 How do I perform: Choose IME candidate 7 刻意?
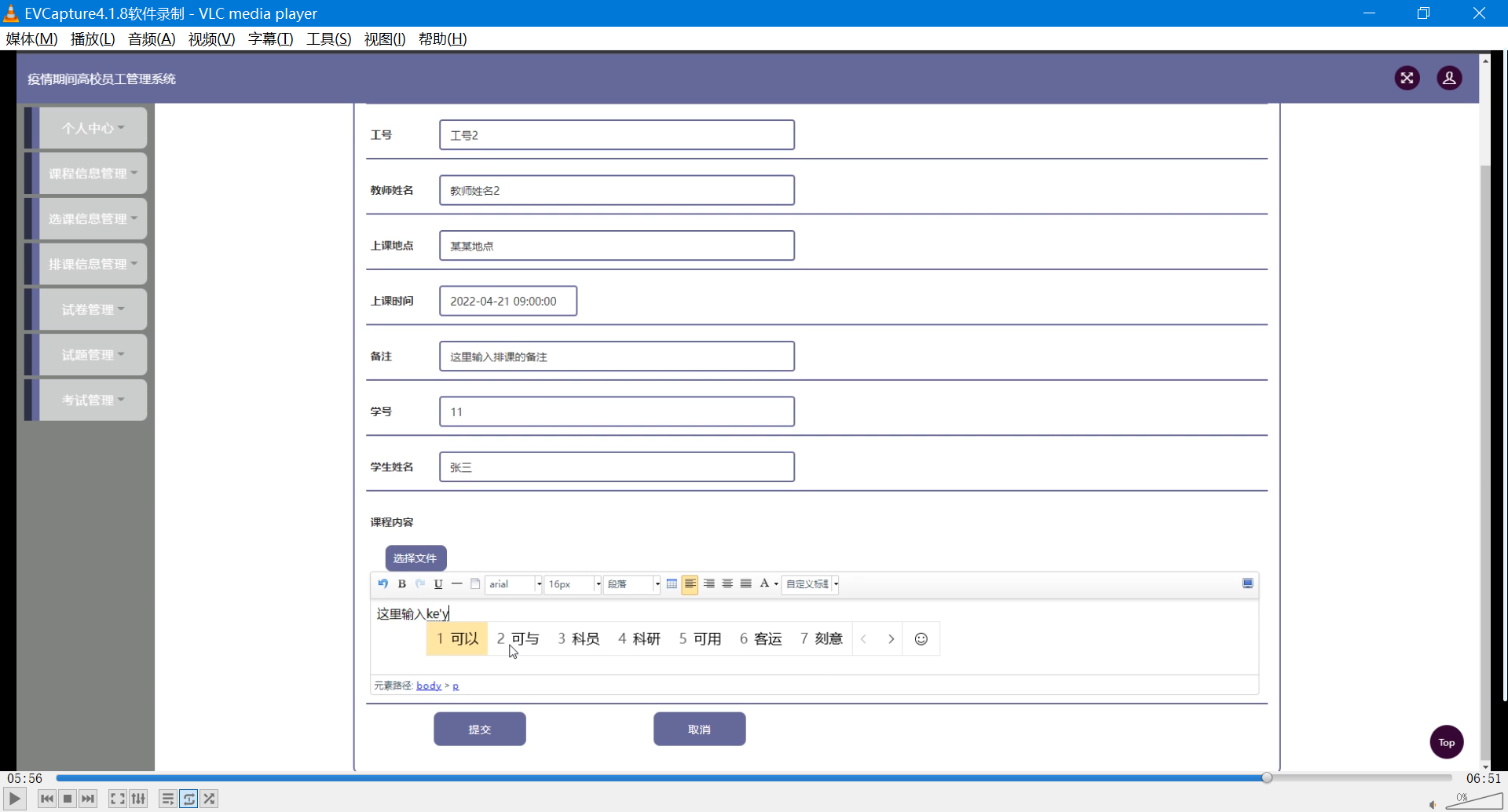click(822, 638)
